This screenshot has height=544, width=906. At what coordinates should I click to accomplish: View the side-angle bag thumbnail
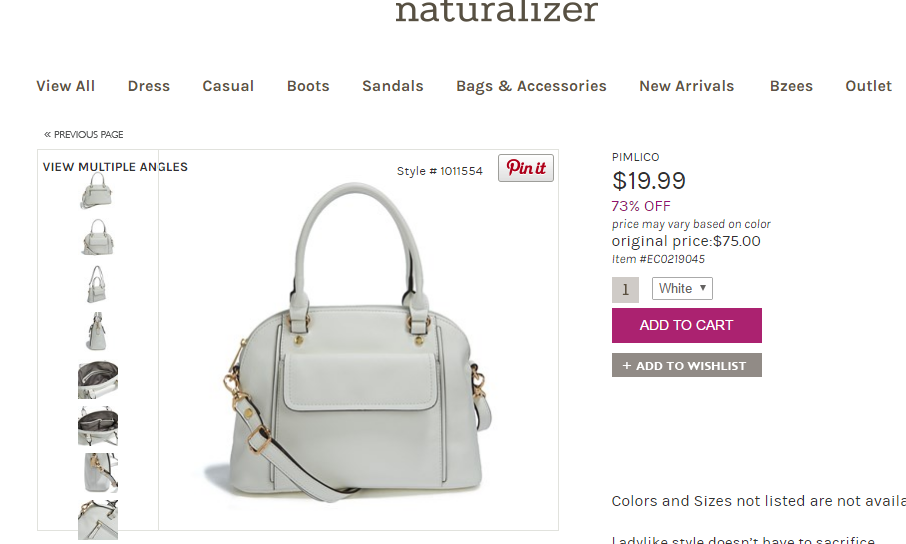point(97,331)
